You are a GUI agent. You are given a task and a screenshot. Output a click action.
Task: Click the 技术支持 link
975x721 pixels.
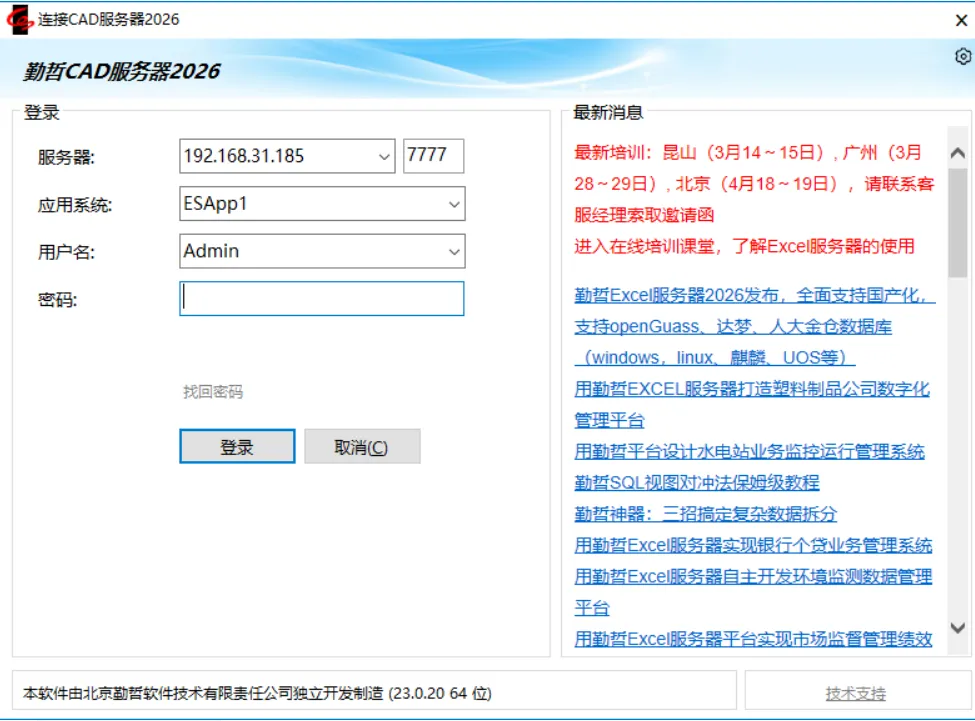855,693
